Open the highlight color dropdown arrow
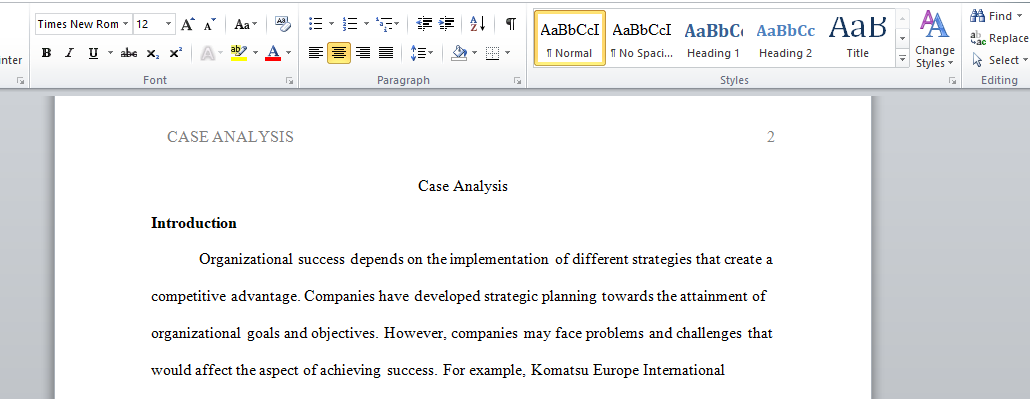Image resolution: width=1030 pixels, height=399 pixels. click(x=256, y=53)
